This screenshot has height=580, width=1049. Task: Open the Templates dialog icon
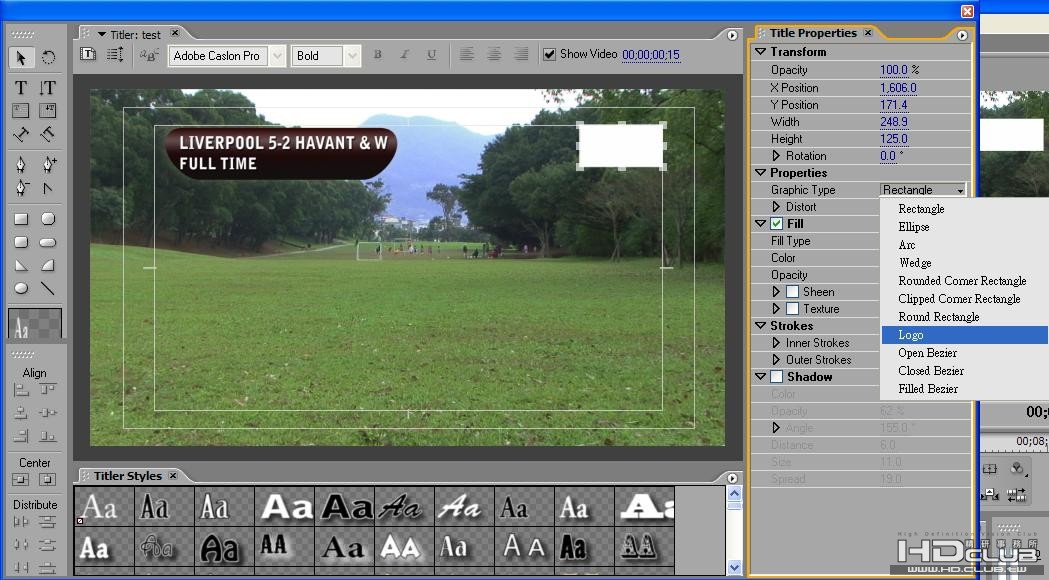[88, 54]
